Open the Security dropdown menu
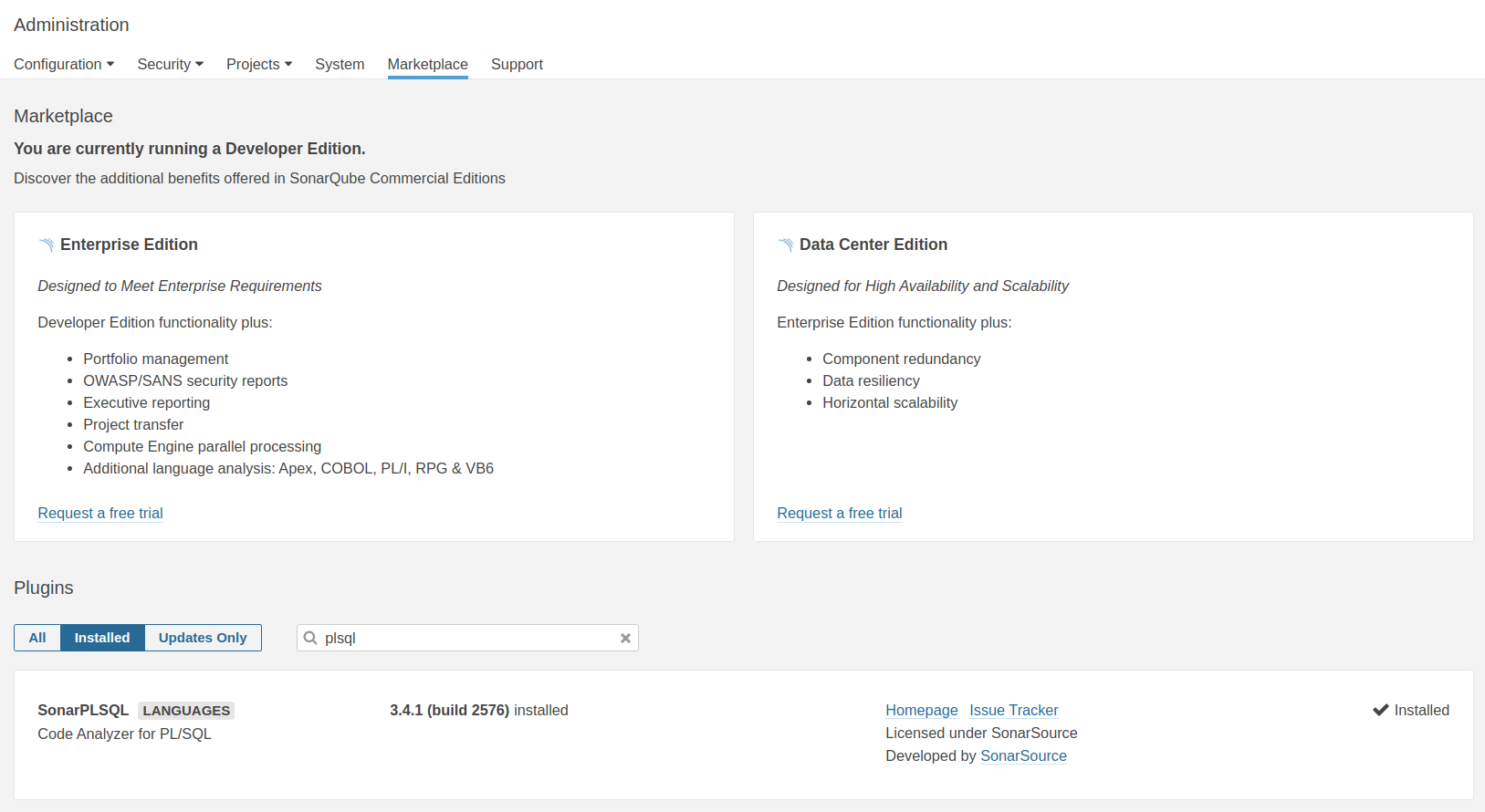The image size is (1485, 812). (171, 64)
